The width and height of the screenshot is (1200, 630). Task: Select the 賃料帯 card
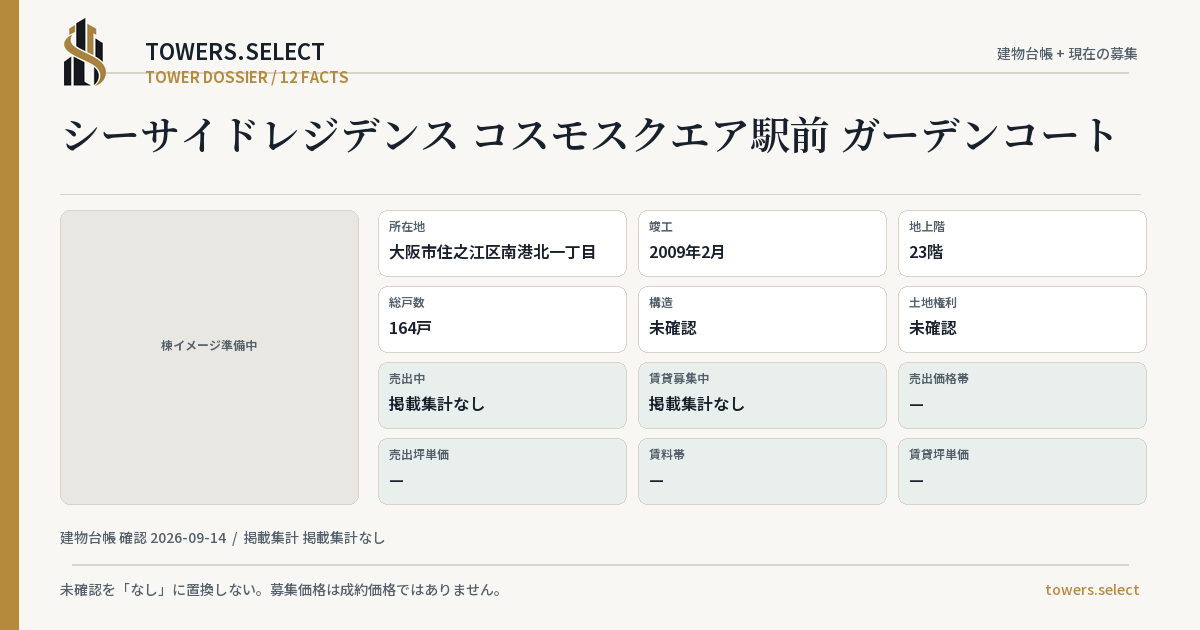pos(762,471)
